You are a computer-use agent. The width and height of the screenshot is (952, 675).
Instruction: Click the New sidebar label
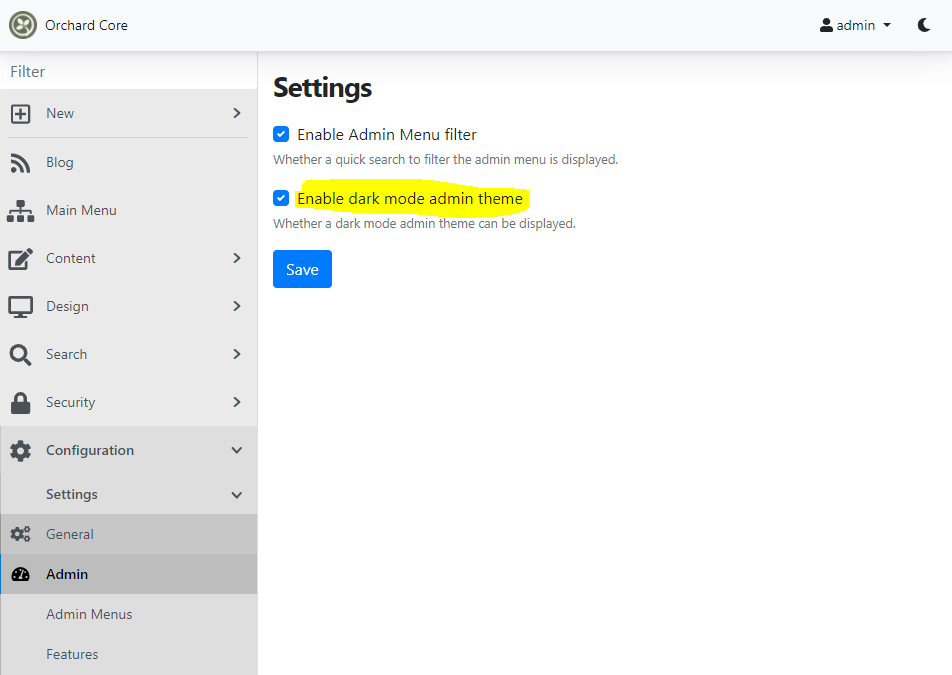click(60, 114)
